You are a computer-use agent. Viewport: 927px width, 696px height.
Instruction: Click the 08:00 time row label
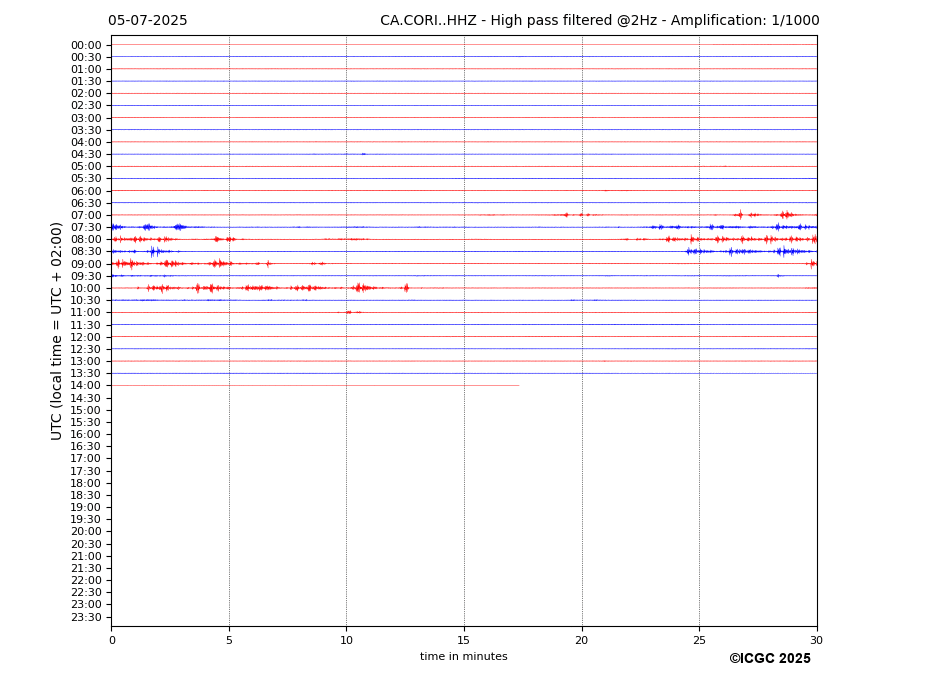(86, 240)
